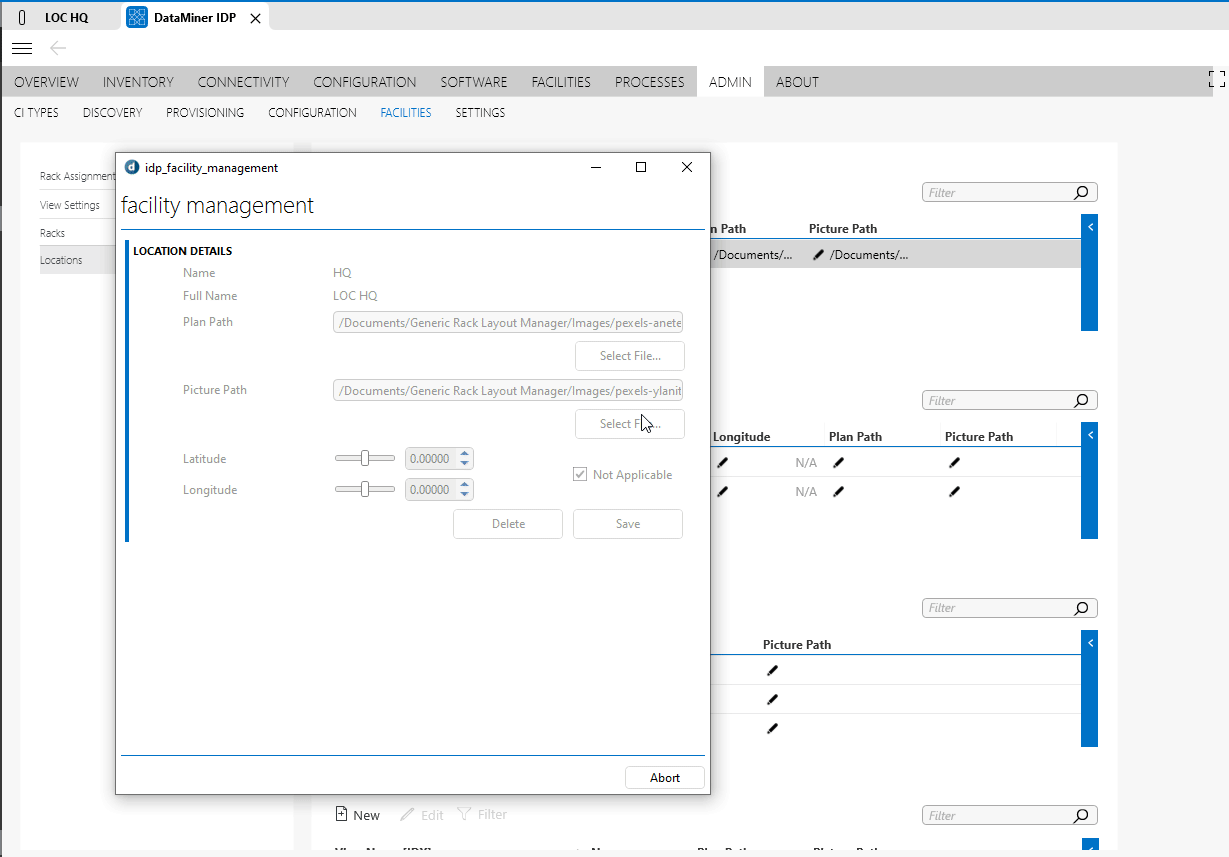The width and height of the screenshot is (1229, 857).
Task: Click Select File for Picture Path
Action: (630, 424)
